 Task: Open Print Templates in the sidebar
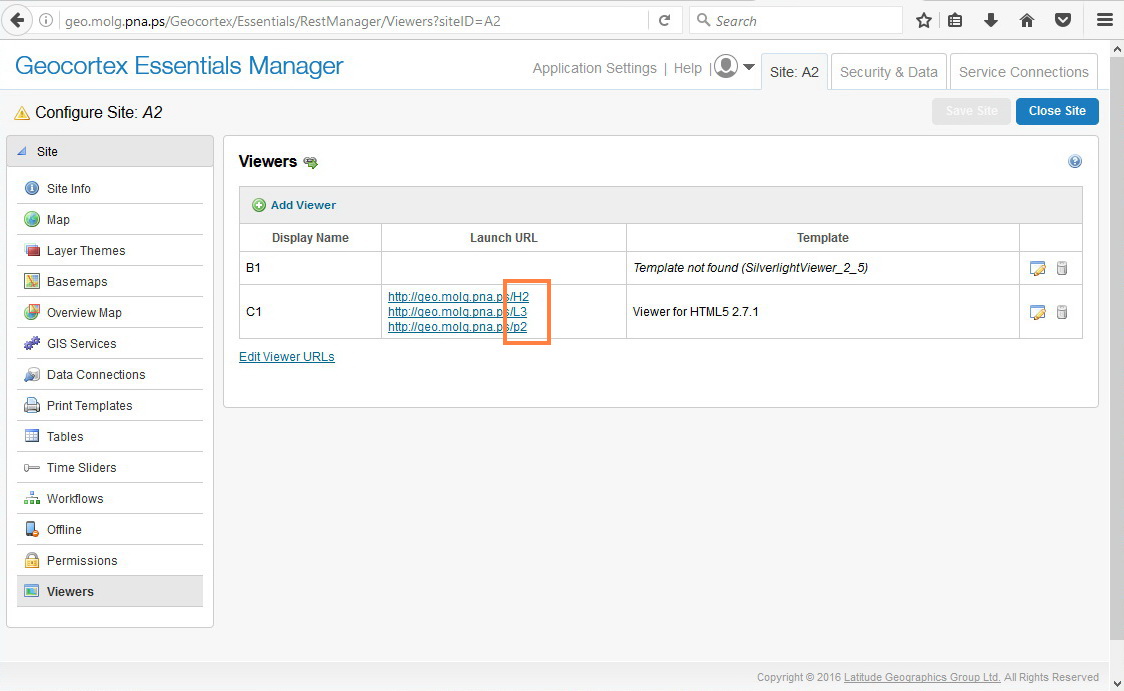click(x=110, y=405)
